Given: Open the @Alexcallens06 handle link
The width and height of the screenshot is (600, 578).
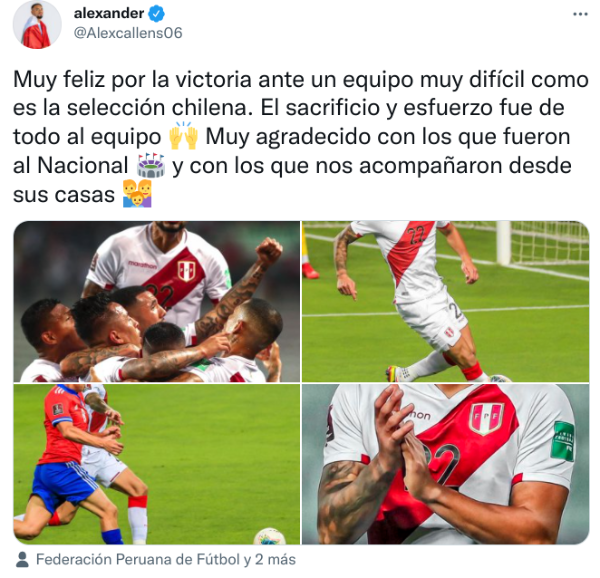Looking at the screenshot, I should [x=128, y=33].
